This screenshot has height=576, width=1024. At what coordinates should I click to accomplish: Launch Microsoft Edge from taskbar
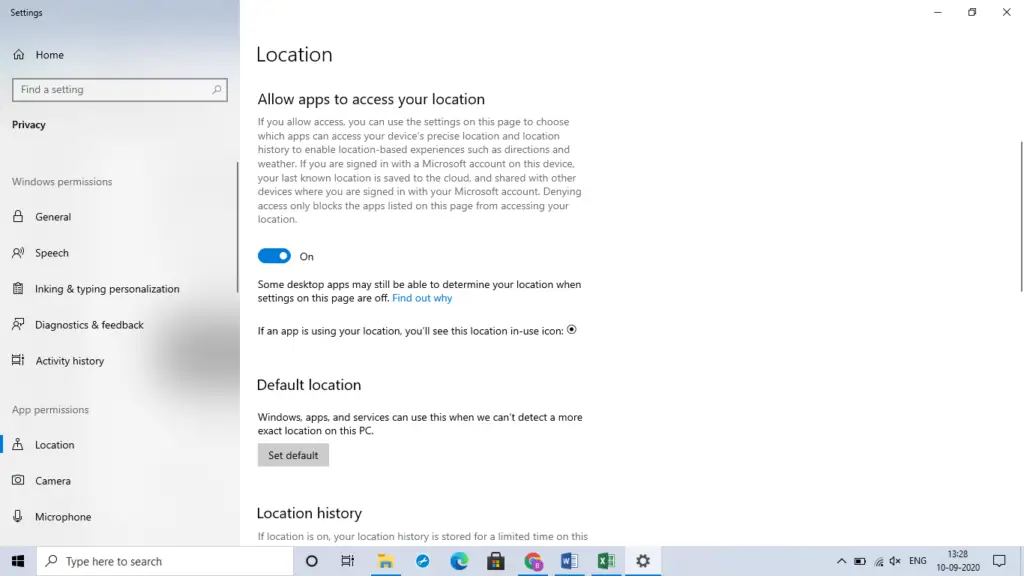pos(459,561)
